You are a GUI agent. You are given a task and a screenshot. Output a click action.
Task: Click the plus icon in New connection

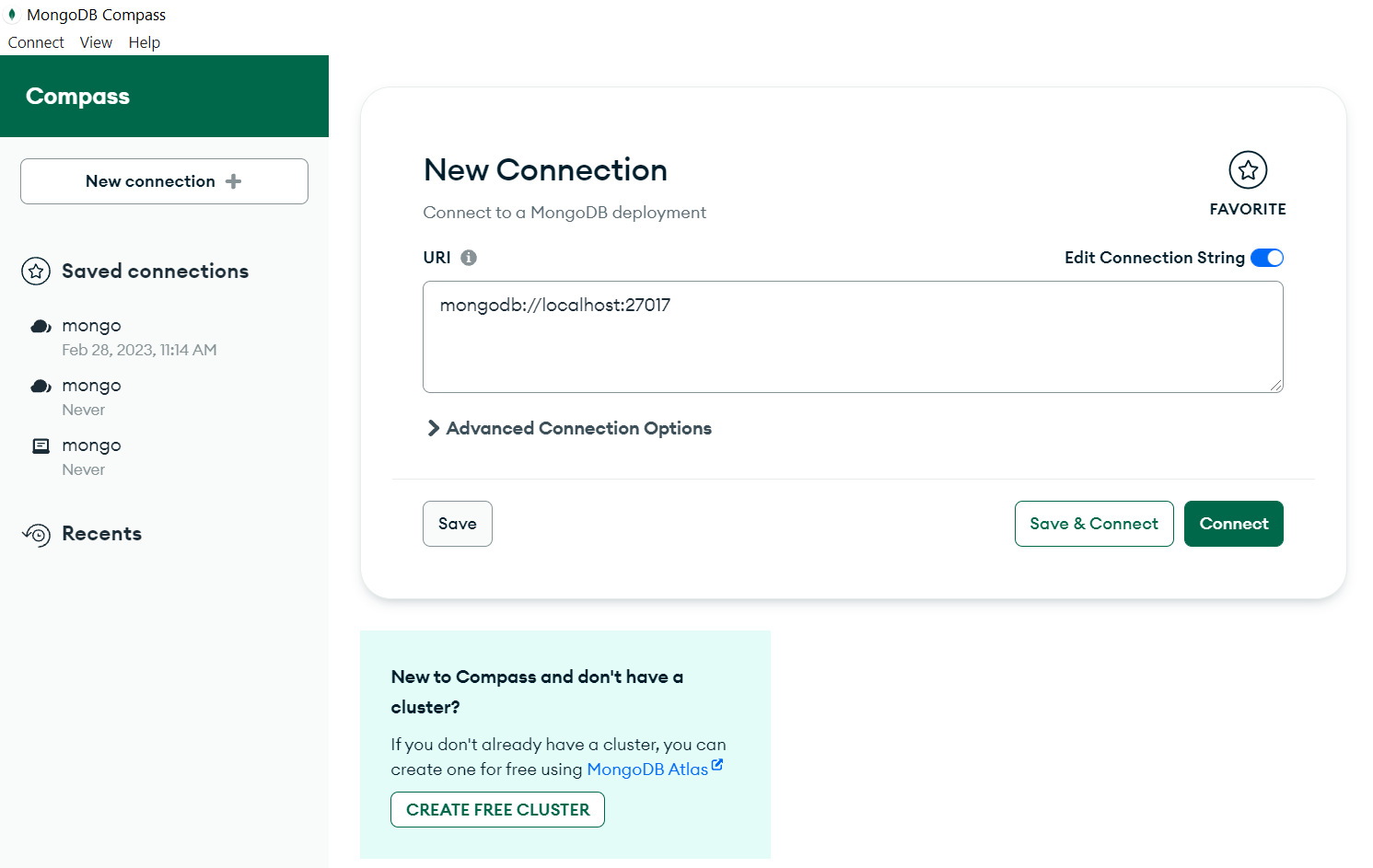[233, 181]
